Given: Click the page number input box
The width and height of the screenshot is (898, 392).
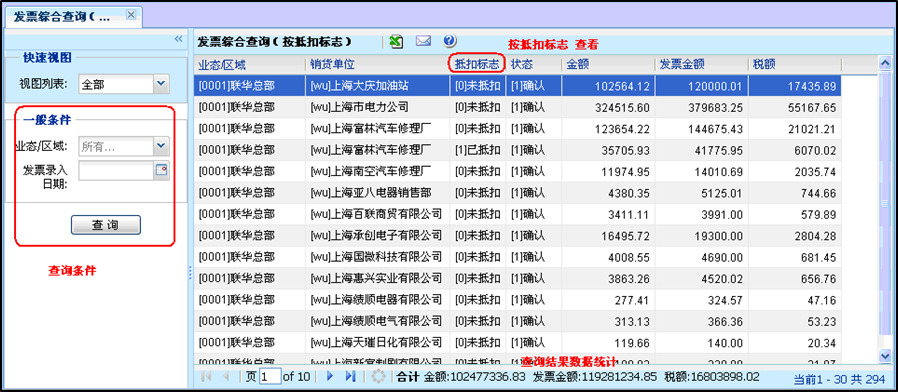Looking at the screenshot, I should point(269,377).
